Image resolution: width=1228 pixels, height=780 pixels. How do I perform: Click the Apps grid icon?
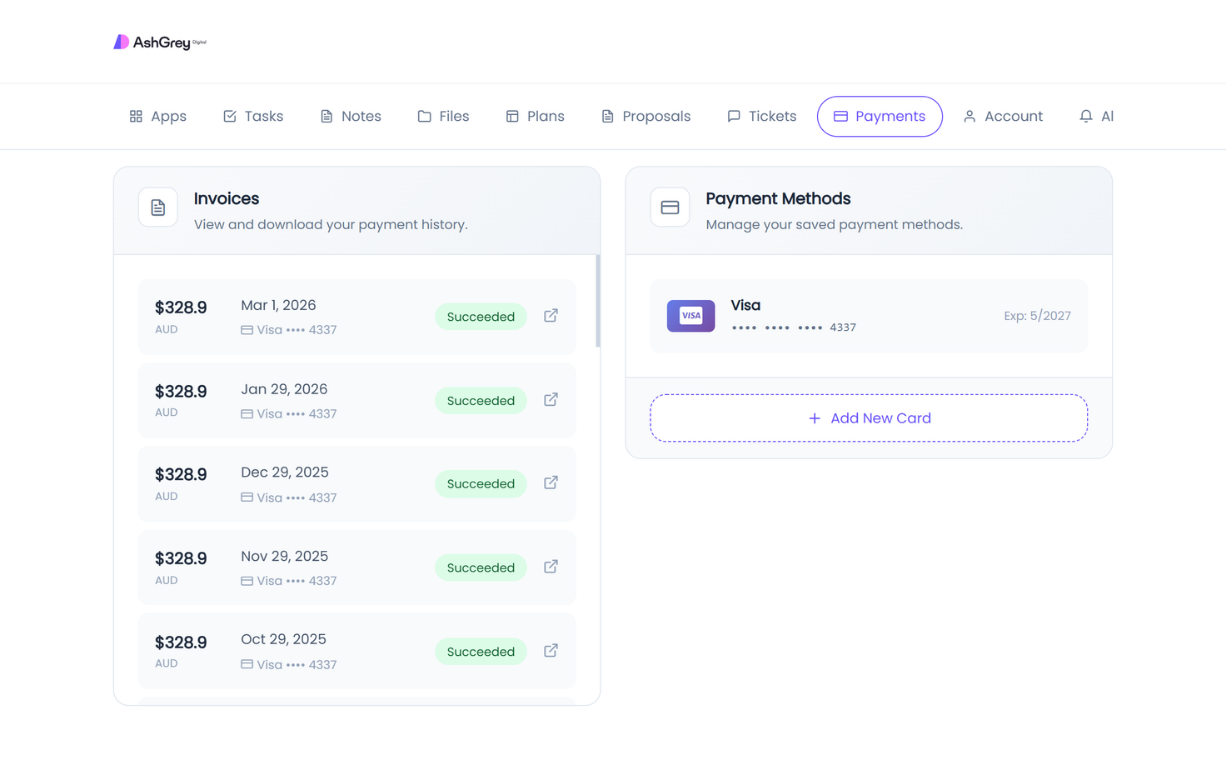click(x=136, y=116)
